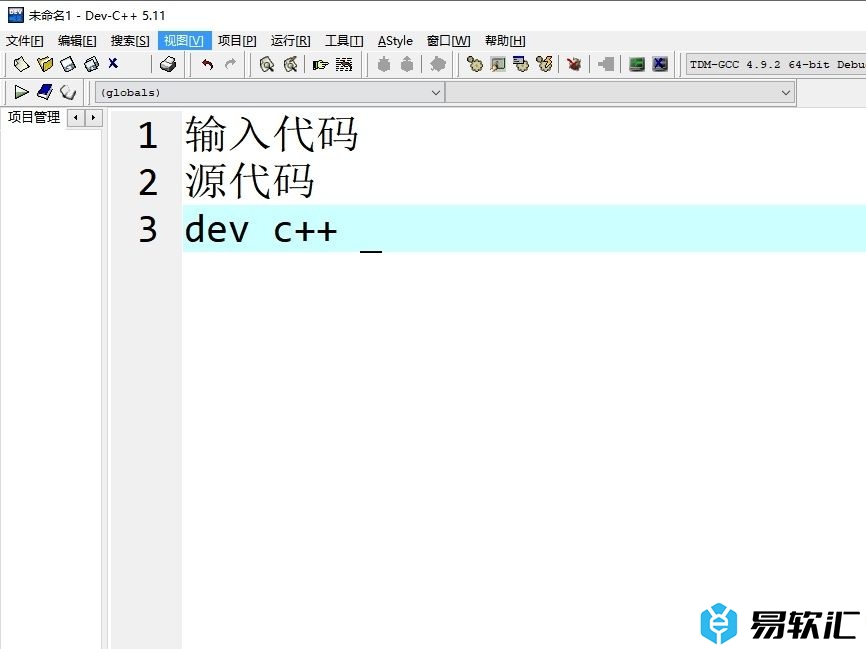Click line number 3 in the gutter

click(x=147, y=229)
